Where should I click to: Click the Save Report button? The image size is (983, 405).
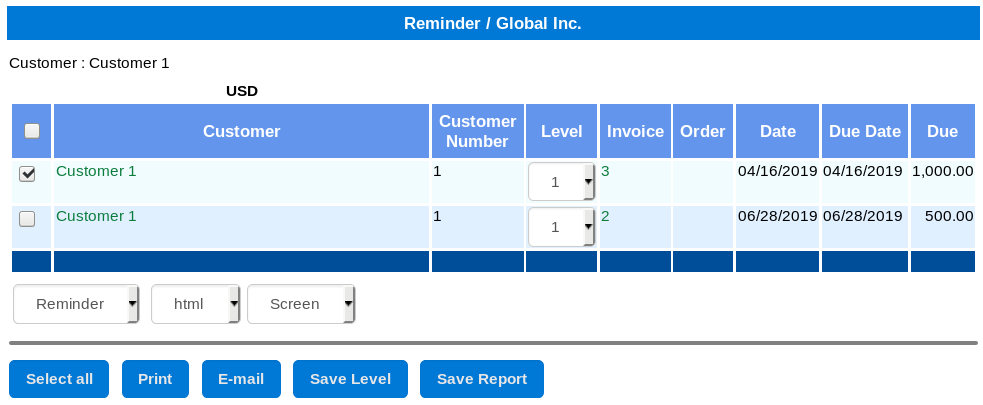coord(482,379)
